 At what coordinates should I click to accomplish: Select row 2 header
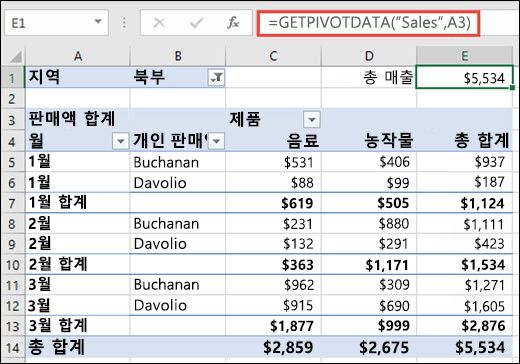[13, 99]
